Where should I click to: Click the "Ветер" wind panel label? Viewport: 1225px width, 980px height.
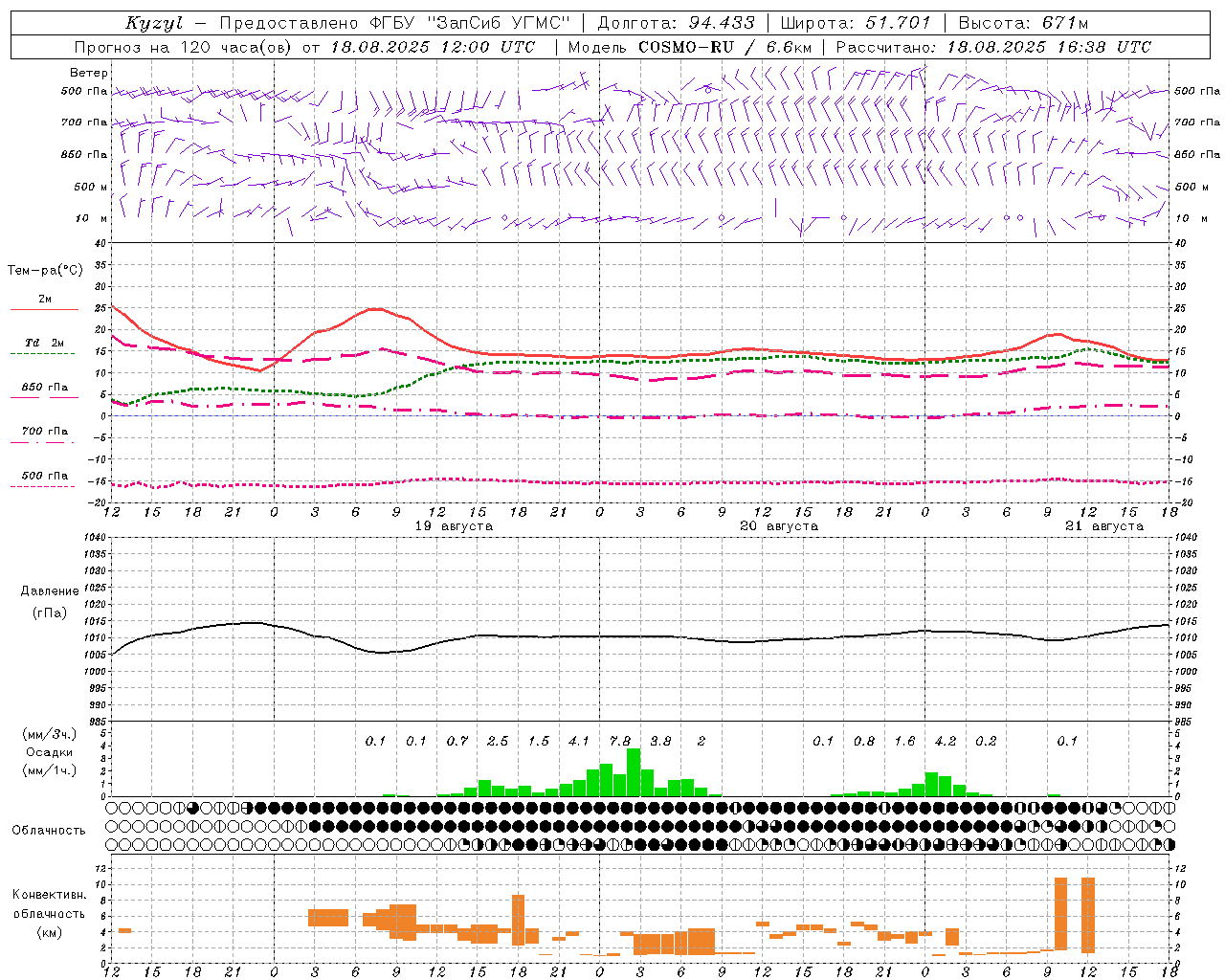click(x=88, y=73)
